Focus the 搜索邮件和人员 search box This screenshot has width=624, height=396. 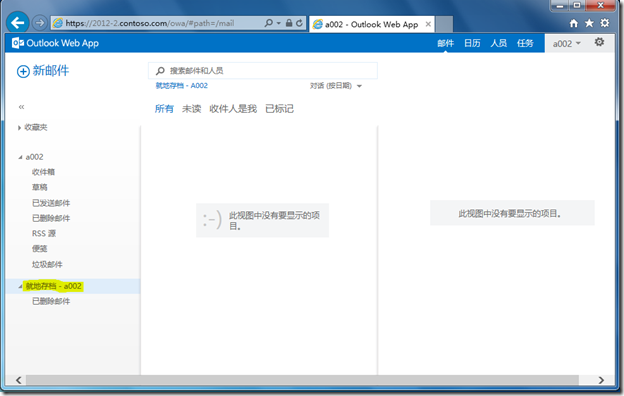(x=263, y=71)
